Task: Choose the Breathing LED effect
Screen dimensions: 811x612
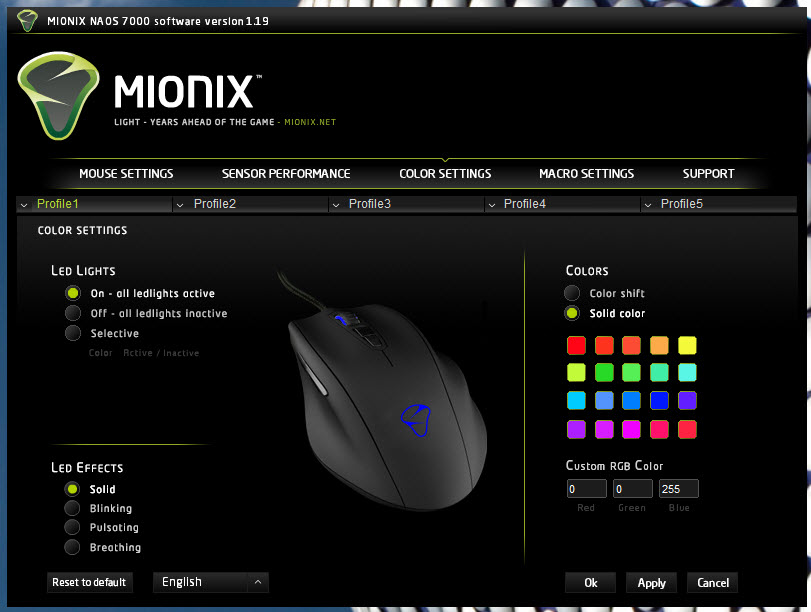Action: point(72,547)
